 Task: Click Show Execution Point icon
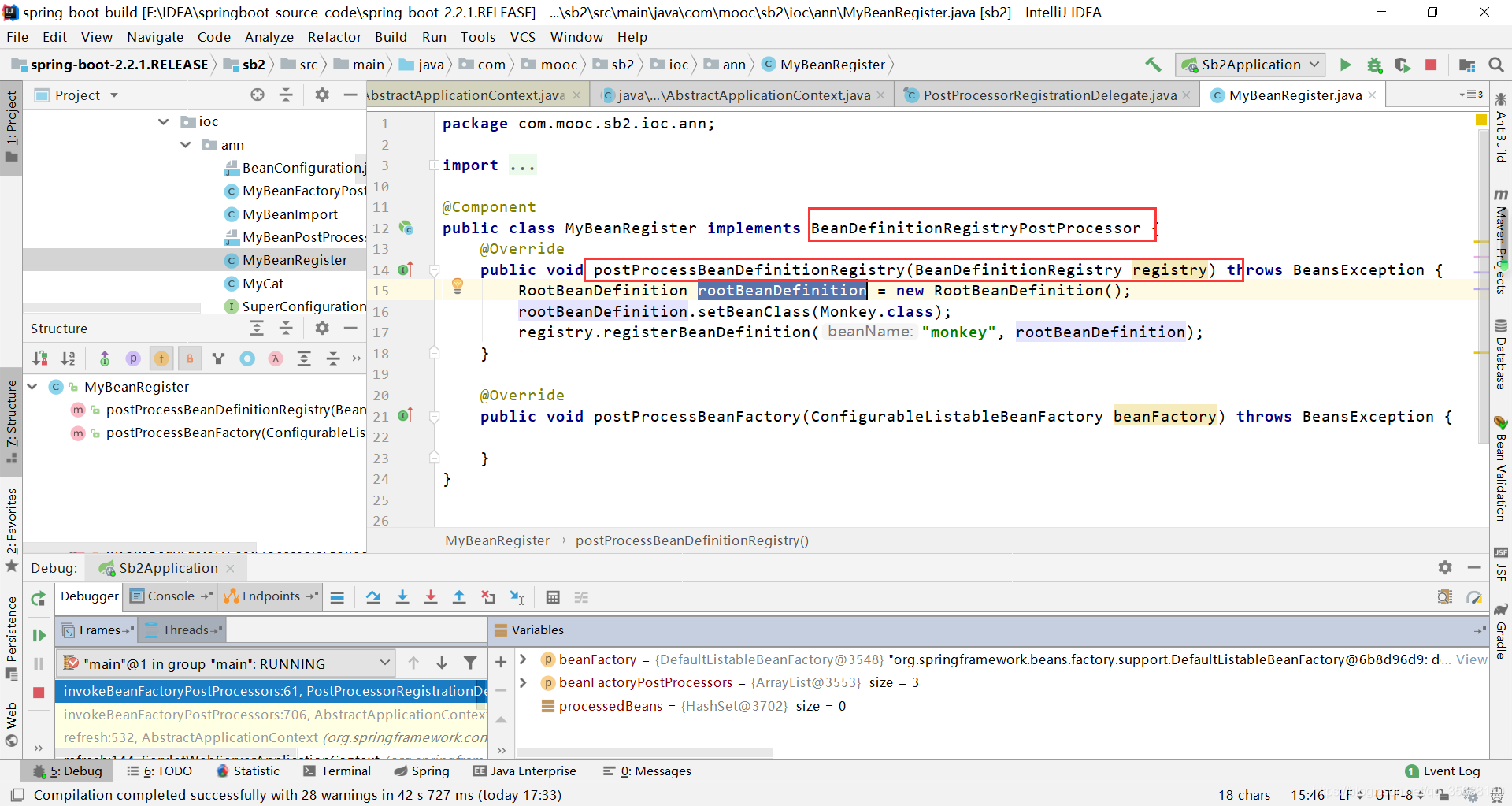click(x=337, y=597)
